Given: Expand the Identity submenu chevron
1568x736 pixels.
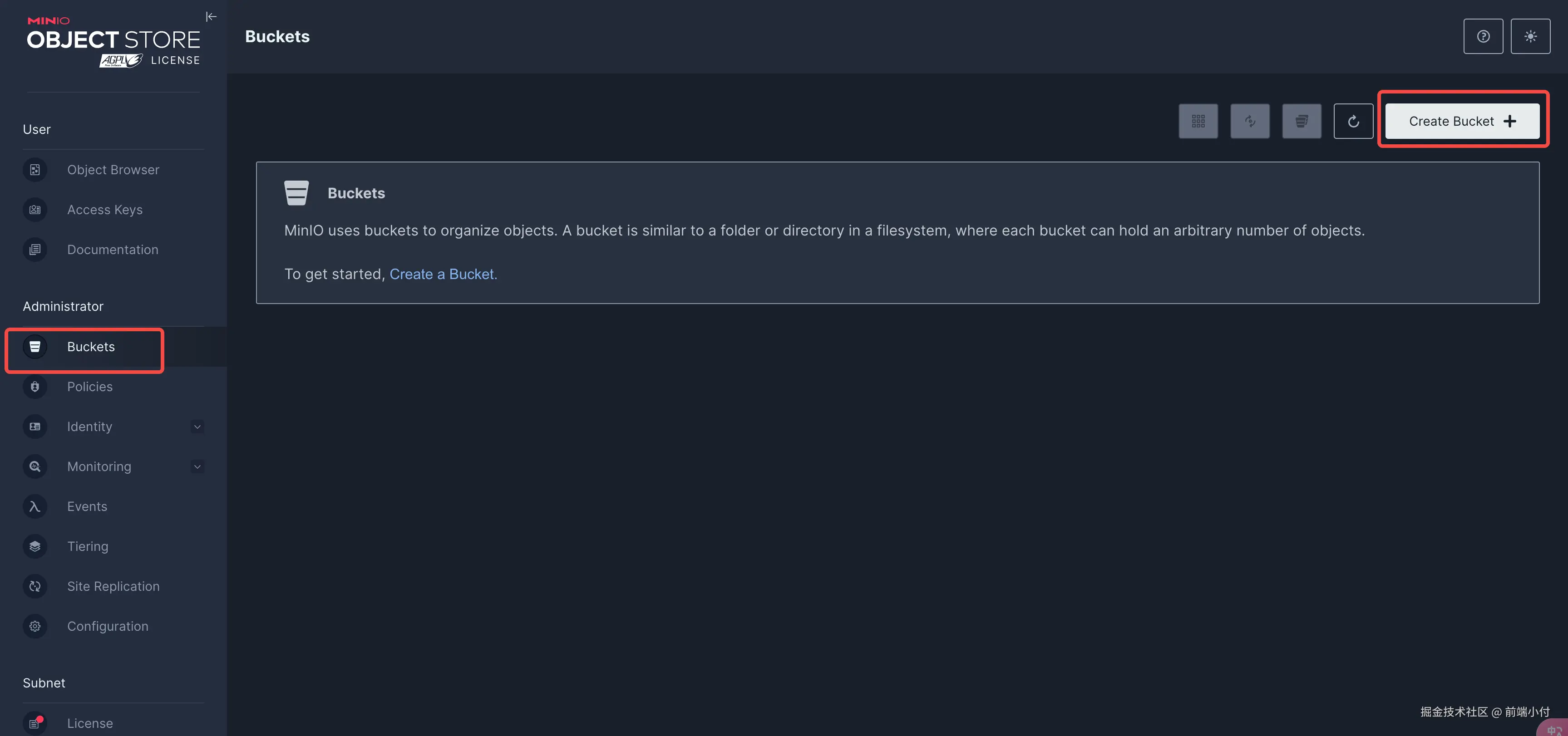Looking at the screenshot, I should point(197,427).
